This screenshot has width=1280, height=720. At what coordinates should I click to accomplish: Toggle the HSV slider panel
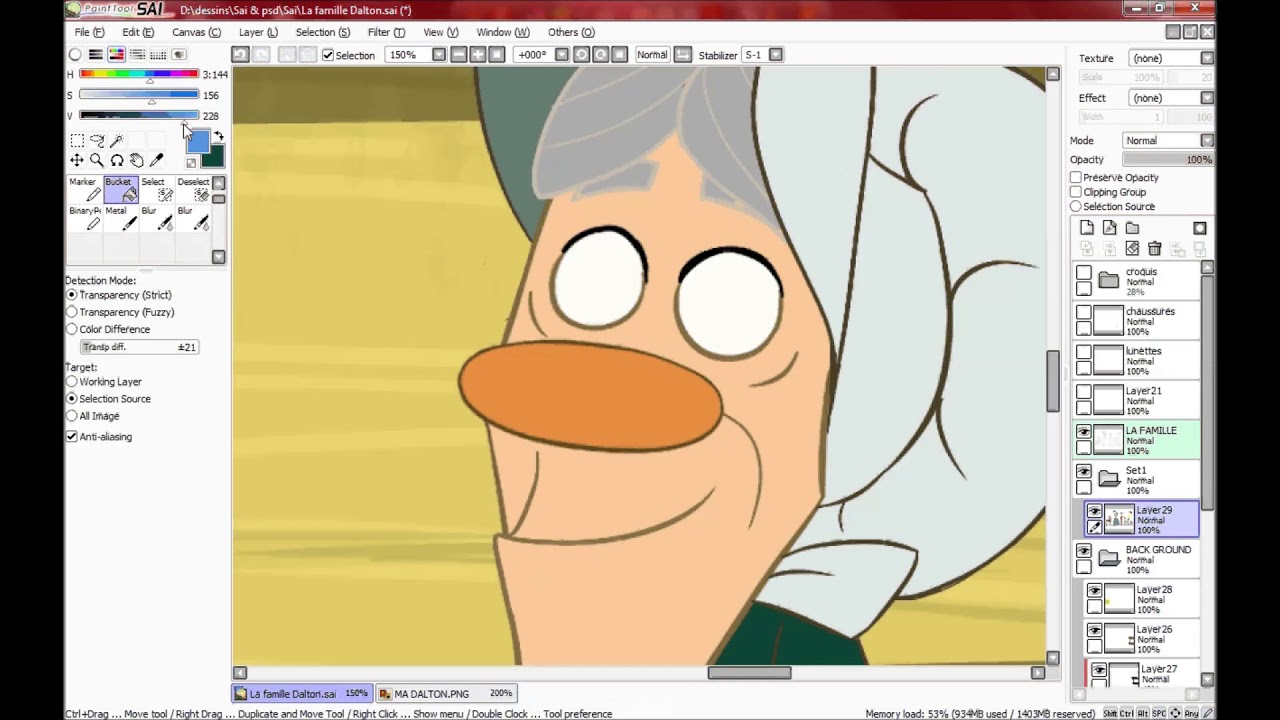117,55
